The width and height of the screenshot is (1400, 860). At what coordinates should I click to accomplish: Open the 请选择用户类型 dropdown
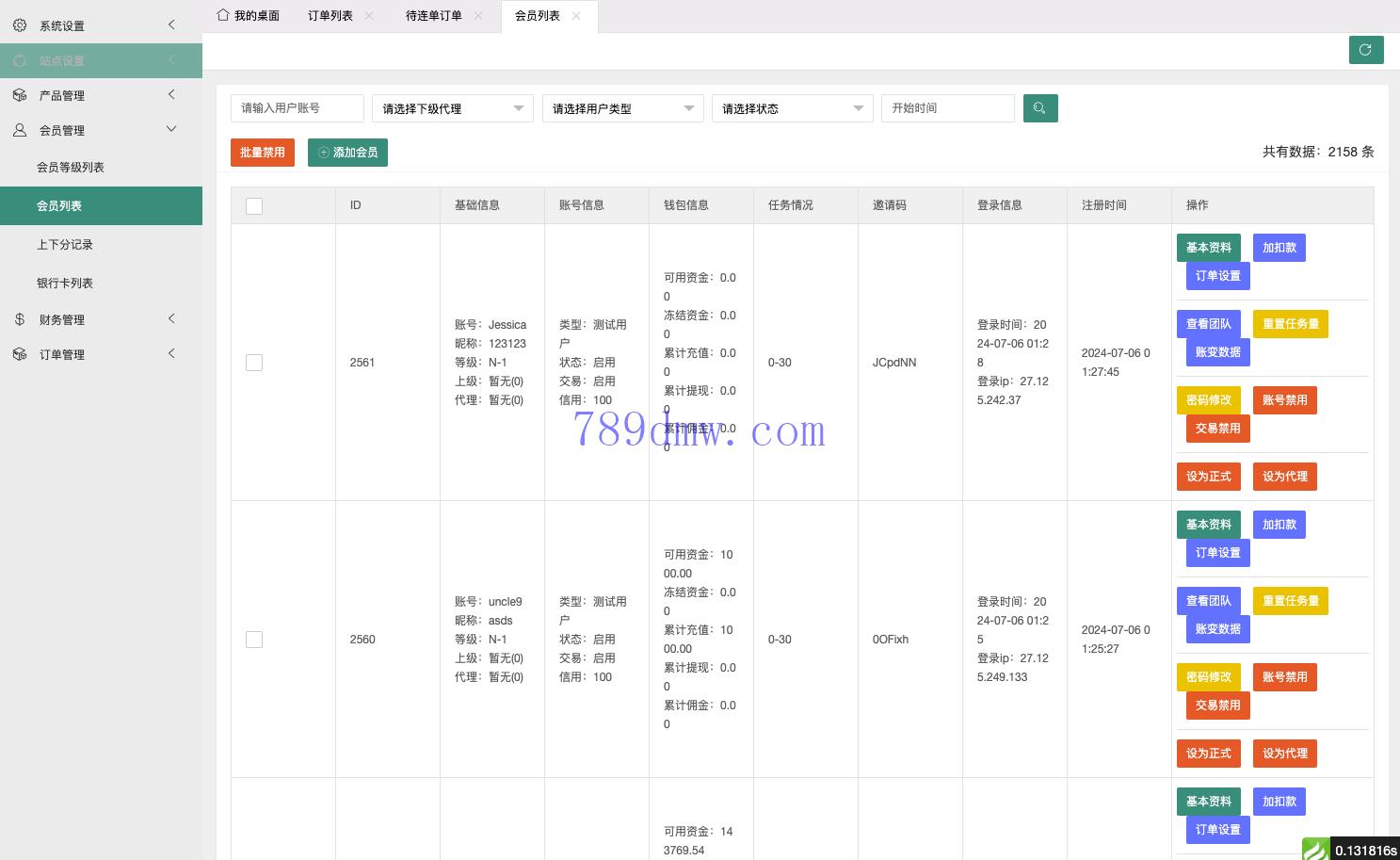(622, 108)
